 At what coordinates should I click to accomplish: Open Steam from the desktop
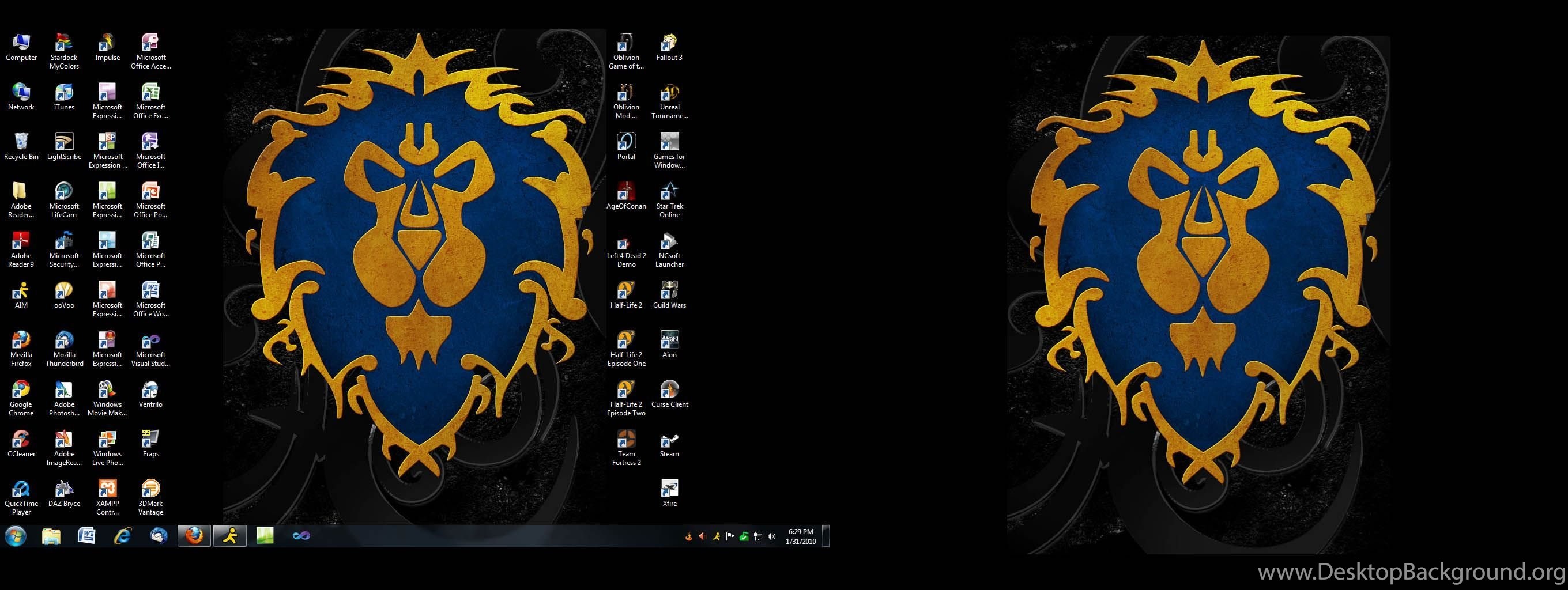[669, 444]
